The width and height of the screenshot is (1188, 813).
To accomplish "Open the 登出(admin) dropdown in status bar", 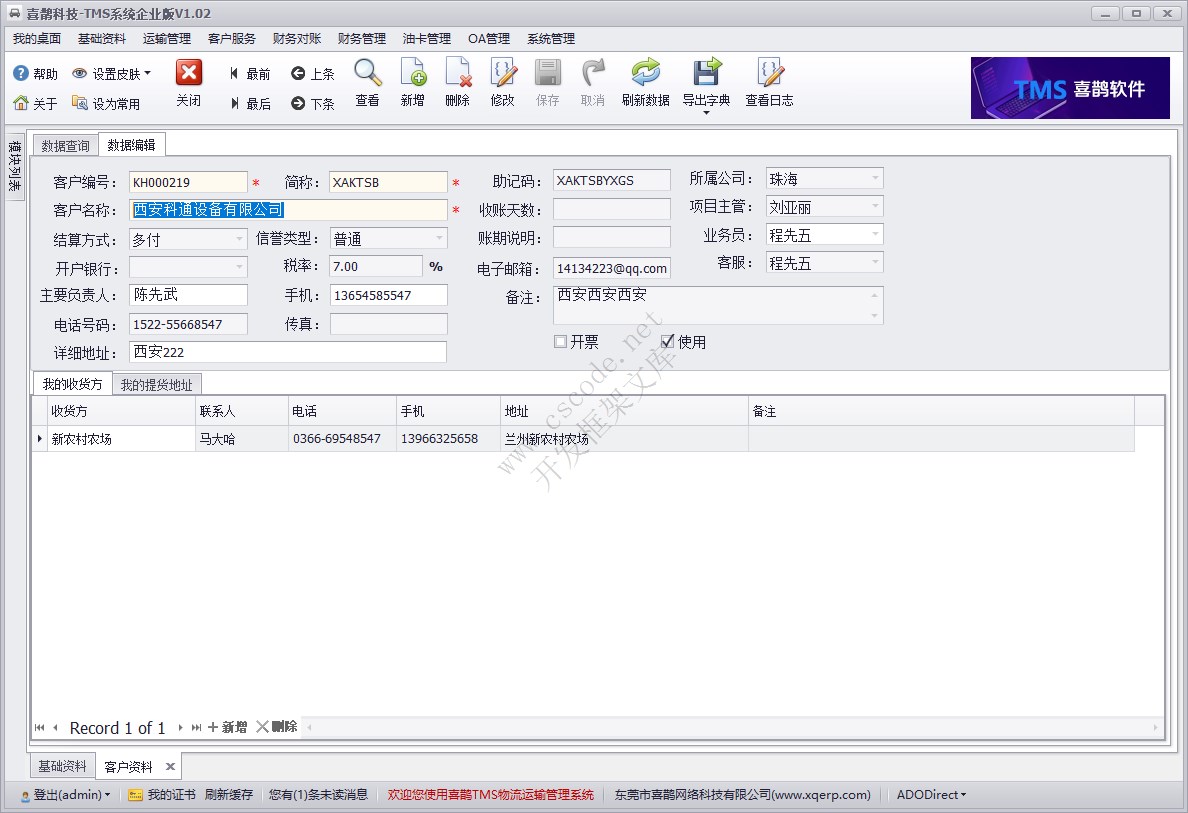I will [66, 795].
